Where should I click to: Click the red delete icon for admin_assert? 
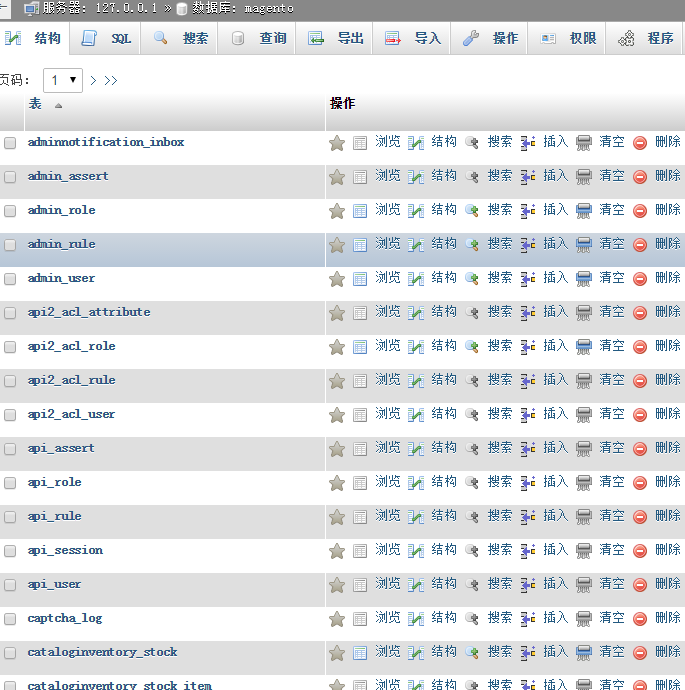640,177
